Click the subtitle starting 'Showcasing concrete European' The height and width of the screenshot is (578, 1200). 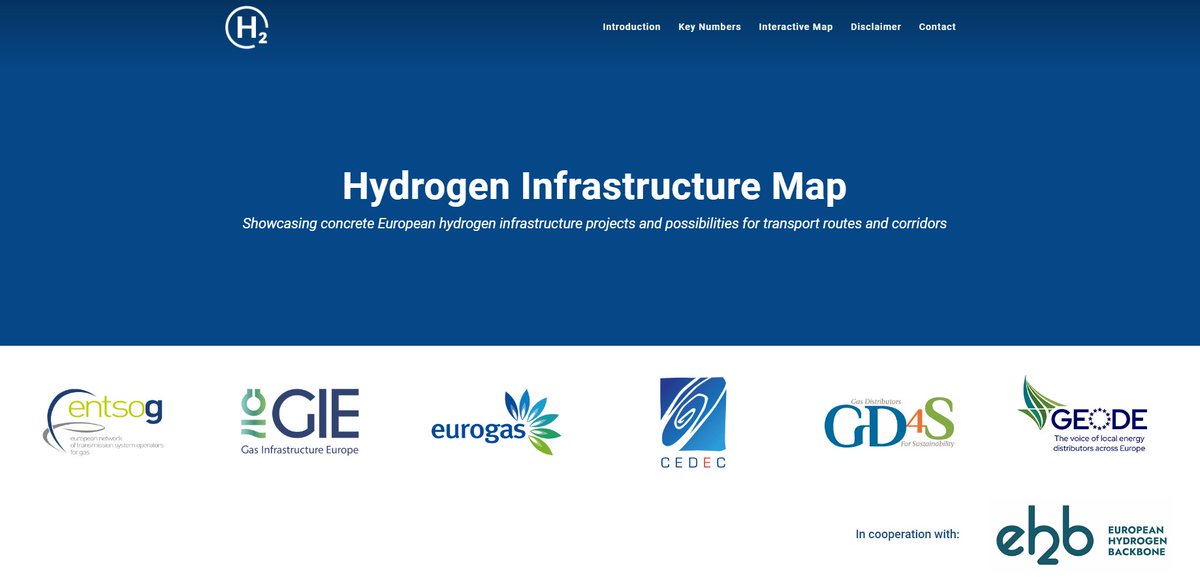(594, 223)
